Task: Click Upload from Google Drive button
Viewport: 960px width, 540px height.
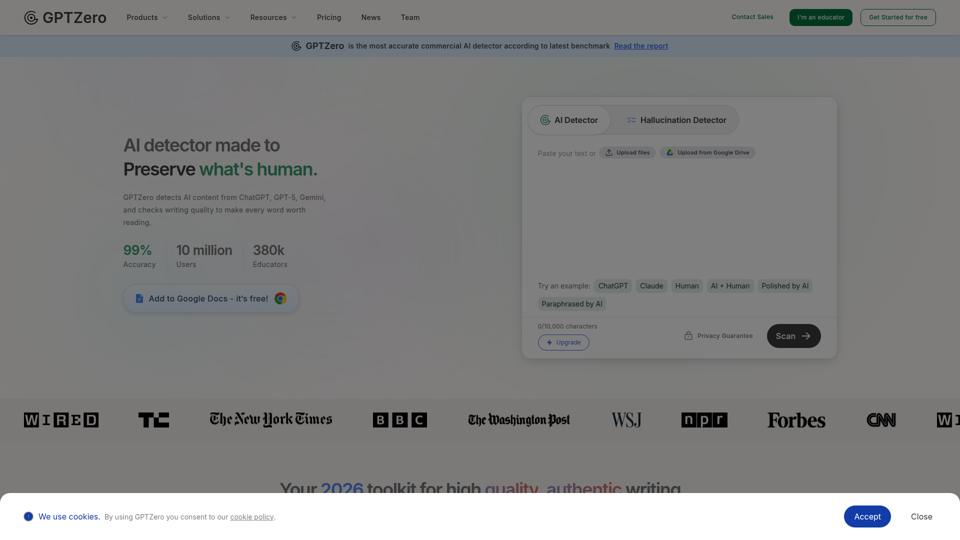Action: click(708, 152)
